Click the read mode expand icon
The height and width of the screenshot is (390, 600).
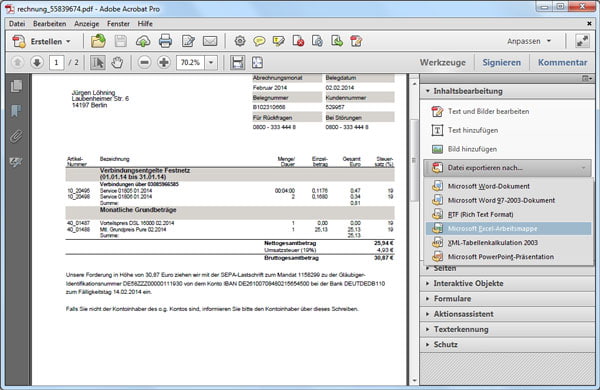[x=582, y=41]
